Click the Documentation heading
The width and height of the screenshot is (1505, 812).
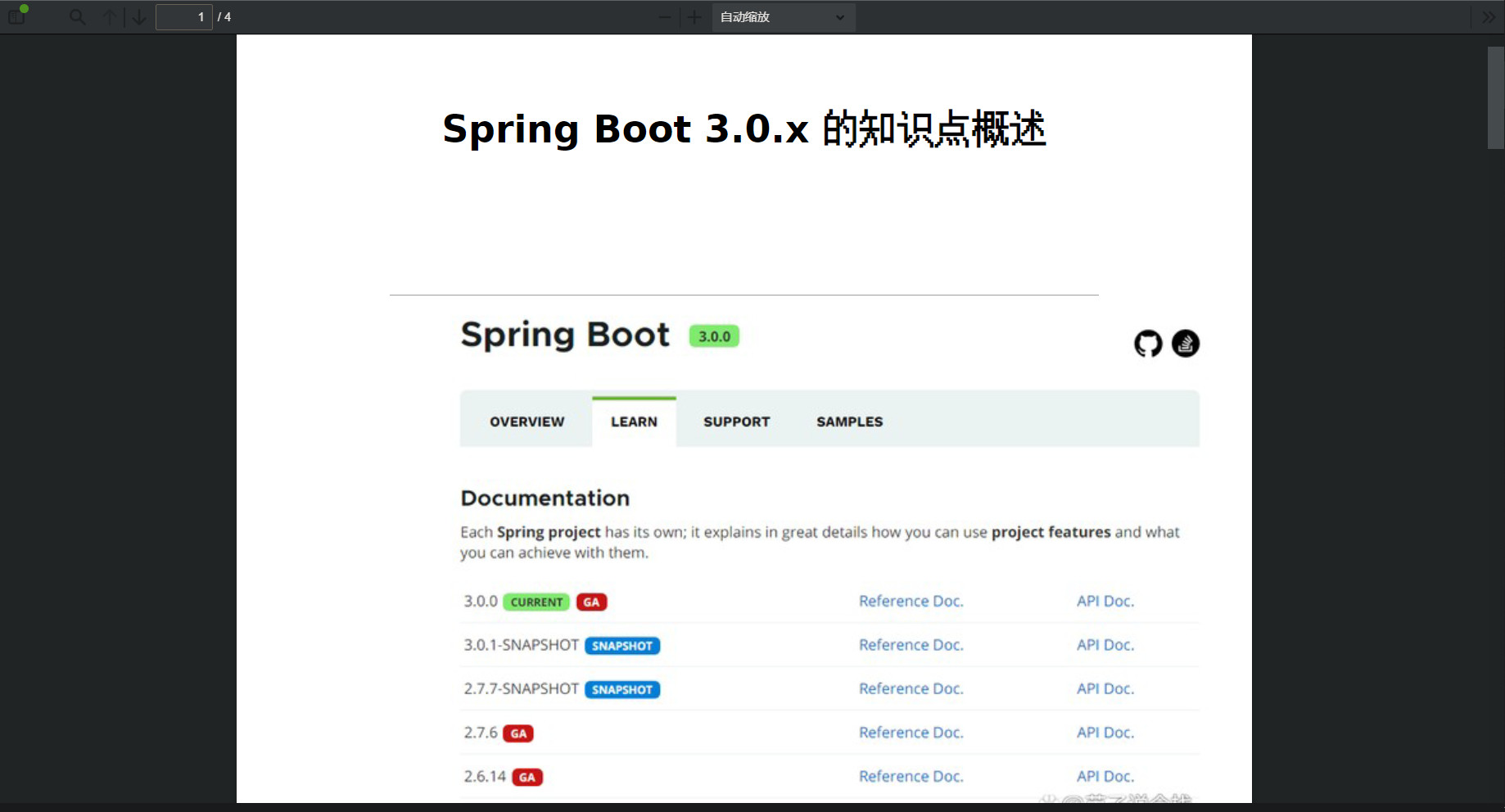pos(545,498)
